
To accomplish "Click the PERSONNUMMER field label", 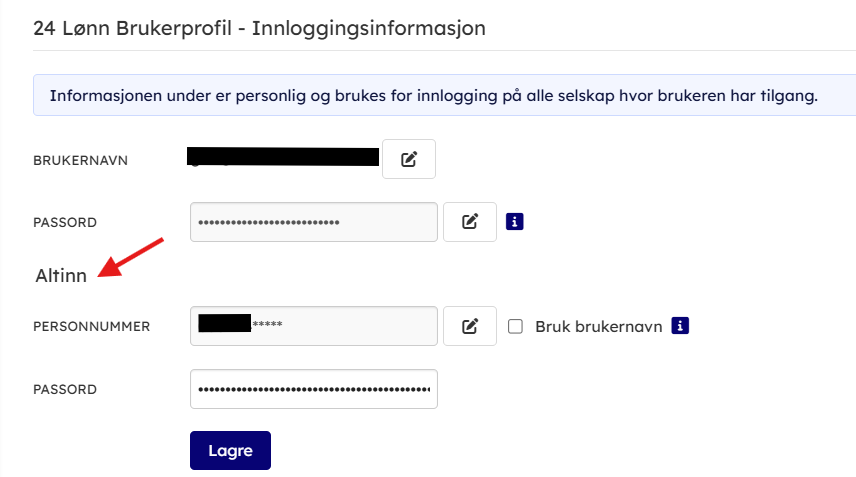I will point(91,326).
